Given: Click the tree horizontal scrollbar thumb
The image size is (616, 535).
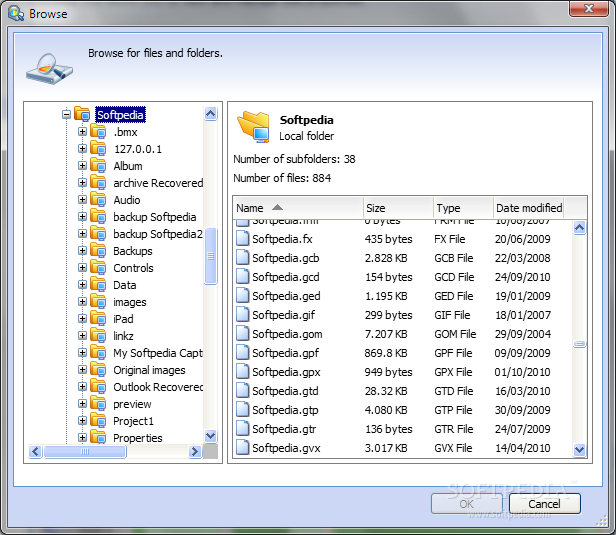Looking at the screenshot, I should click(x=85, y=451).
